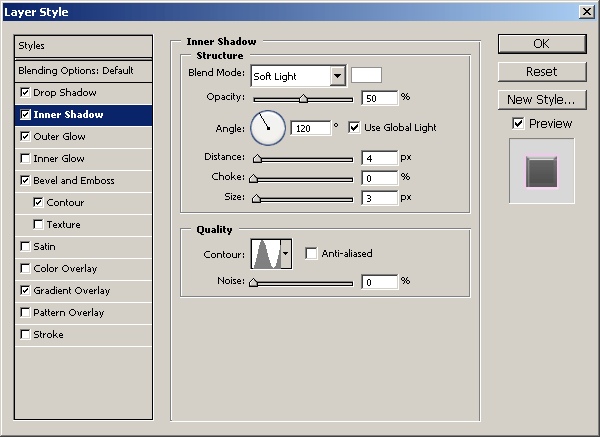600x437 pixels.
Task: Click the Reset button
Action: [542, 72]
